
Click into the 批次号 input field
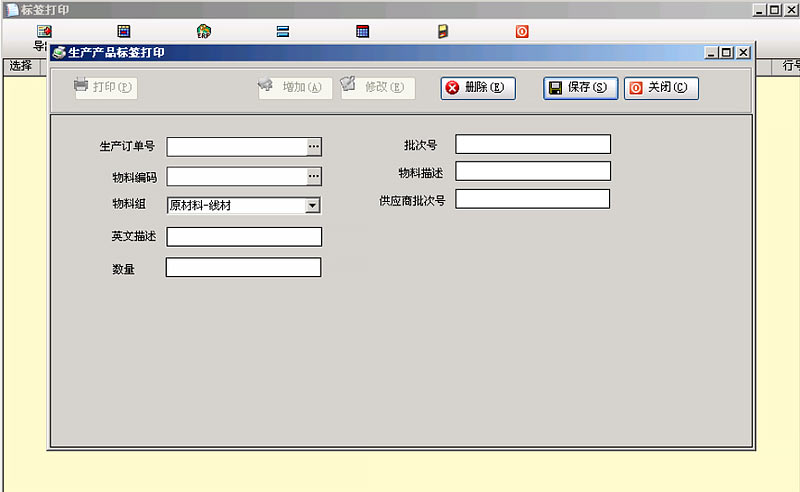click(x=532, y=144)
